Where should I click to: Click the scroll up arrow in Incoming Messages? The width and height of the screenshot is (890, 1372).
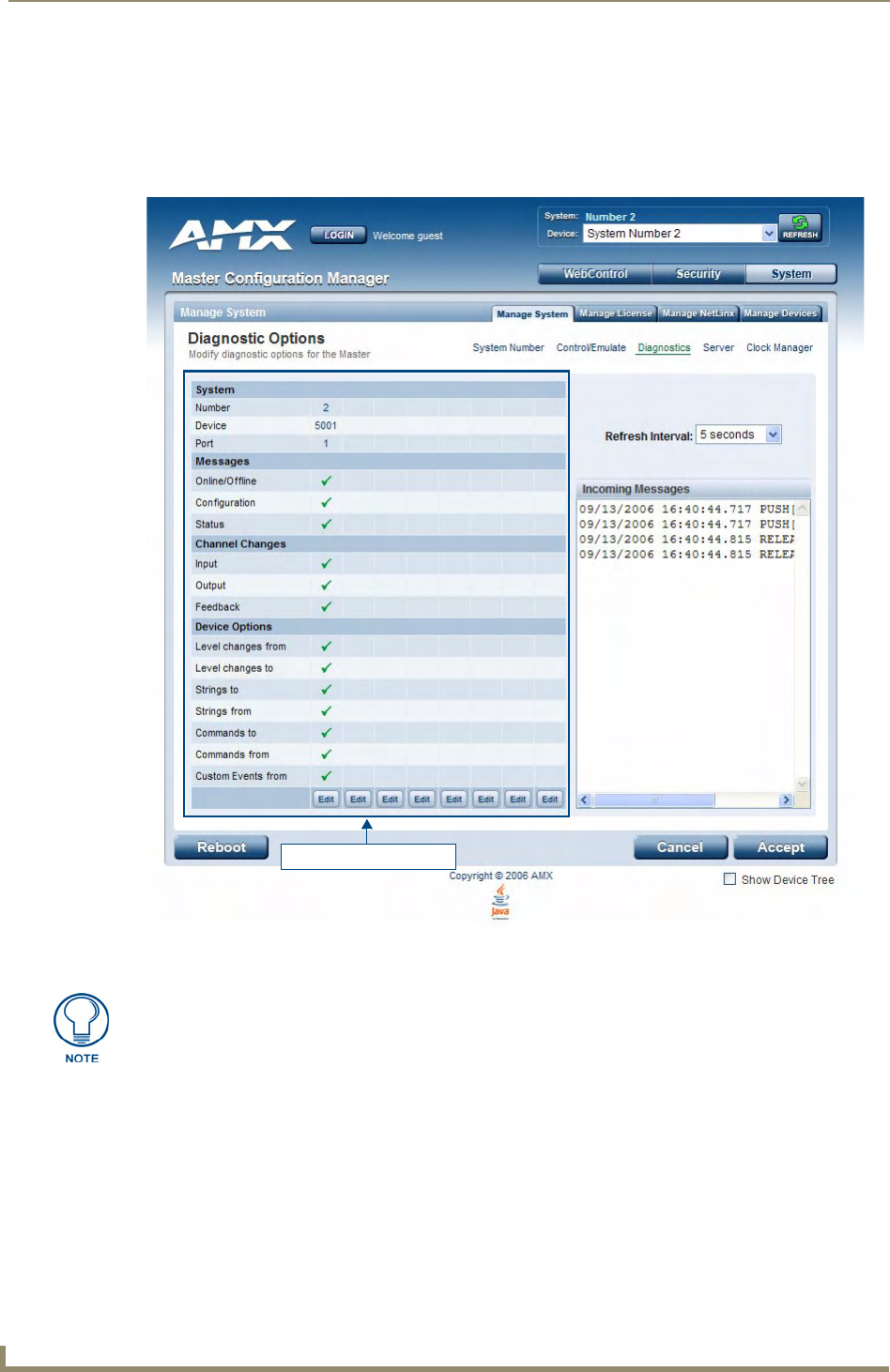pyautogui.click(x=803, y=509)
